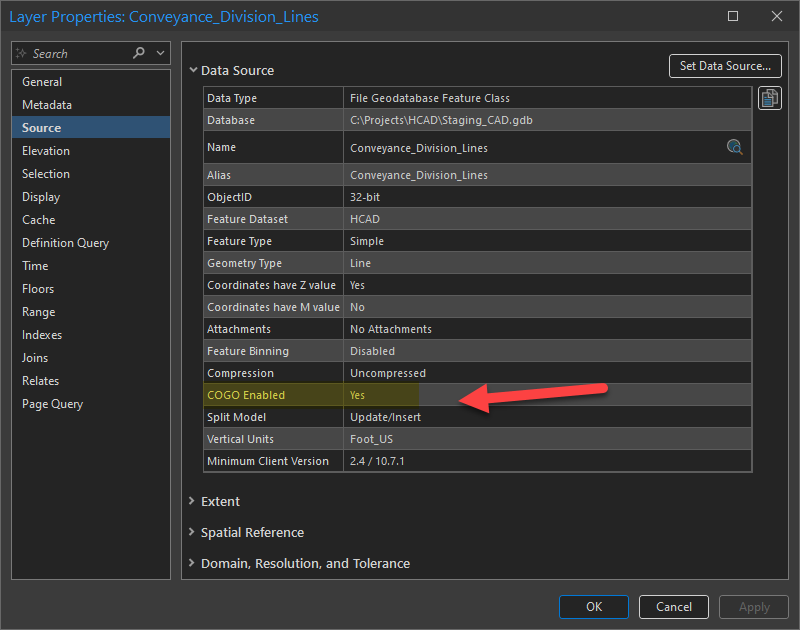The width and height of the screenshot is (800, 630).
Task: Click the copy-to-clipboard icon beside the table
Action: click(769, 97)
